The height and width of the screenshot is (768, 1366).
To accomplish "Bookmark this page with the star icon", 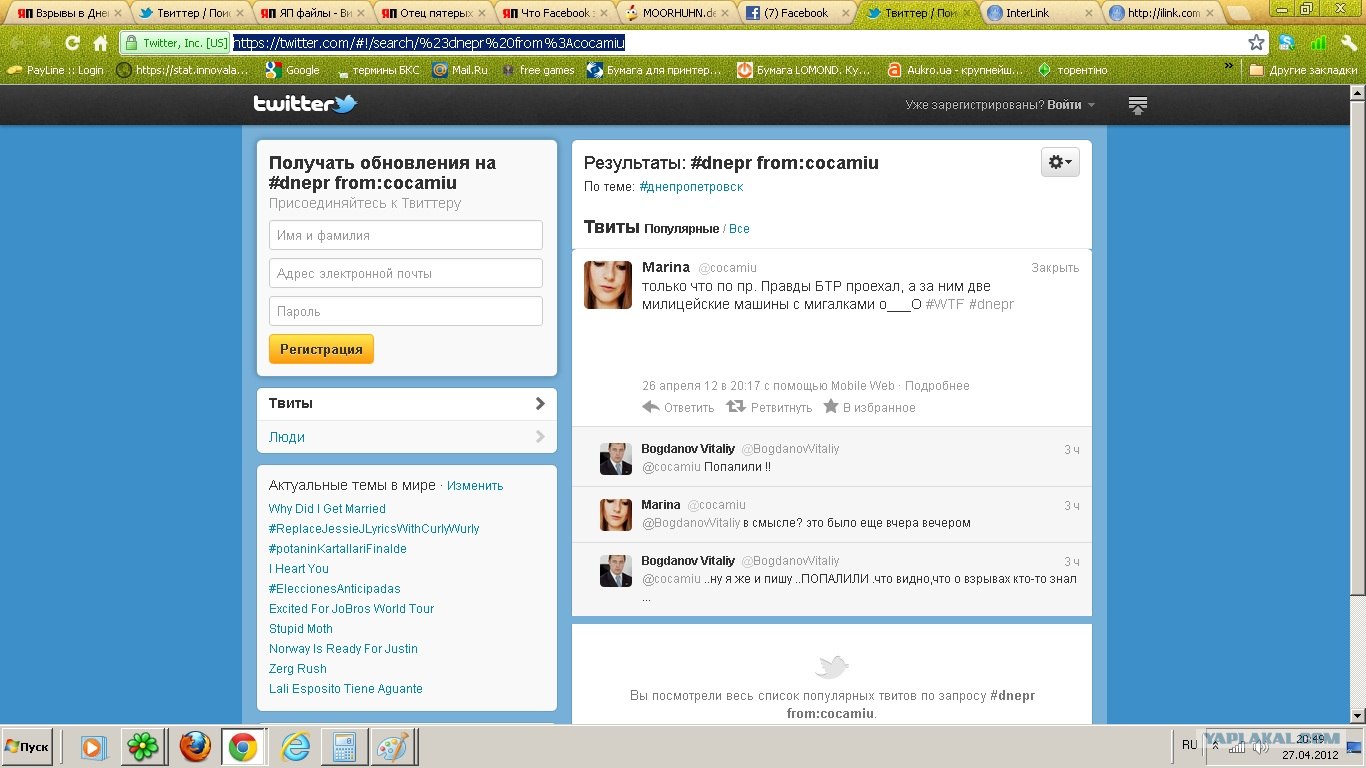I will 1257,43.
